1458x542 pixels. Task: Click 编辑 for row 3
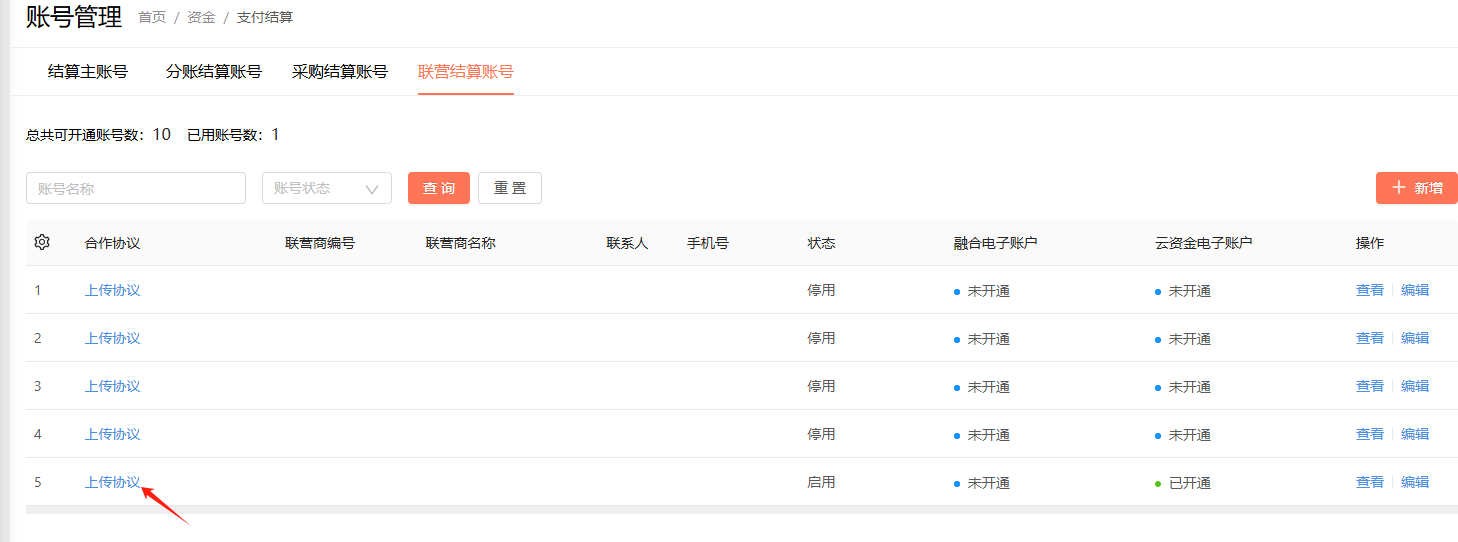[1415, 386]
